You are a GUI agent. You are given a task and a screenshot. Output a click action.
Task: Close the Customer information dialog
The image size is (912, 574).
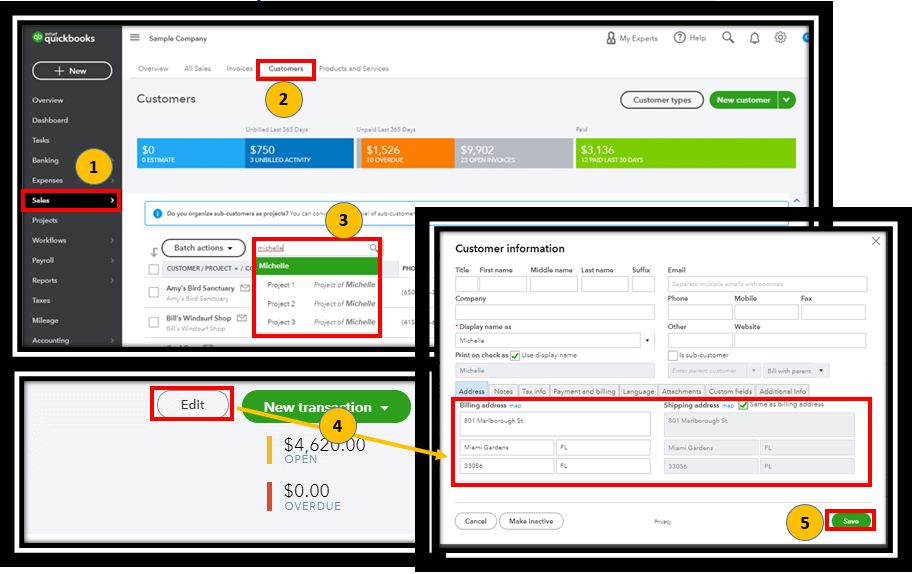click(876, 241)
